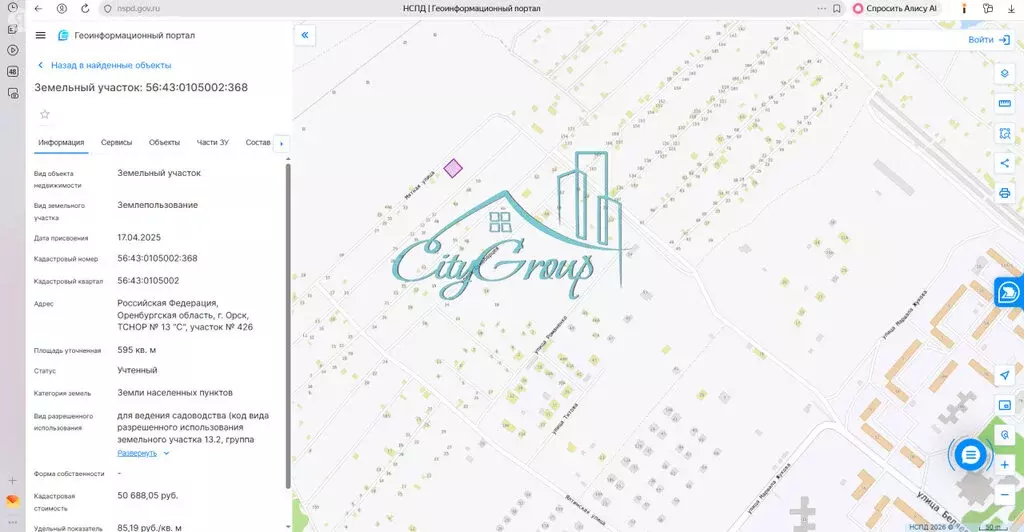Open the mail icon in browser sidebar
Screen dimensions: 1024x532
point(12,500)
